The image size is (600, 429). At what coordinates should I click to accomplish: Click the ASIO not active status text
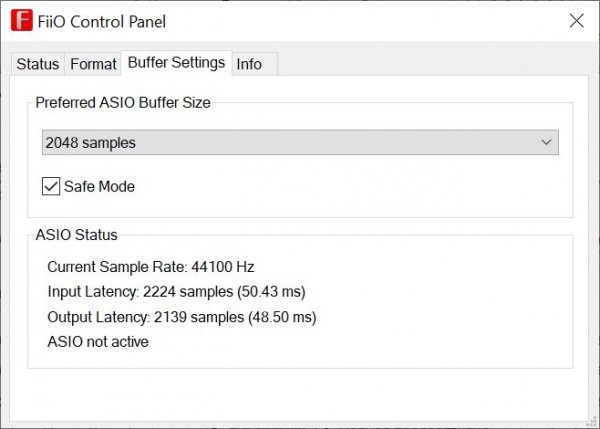click(x=98, y=342)
